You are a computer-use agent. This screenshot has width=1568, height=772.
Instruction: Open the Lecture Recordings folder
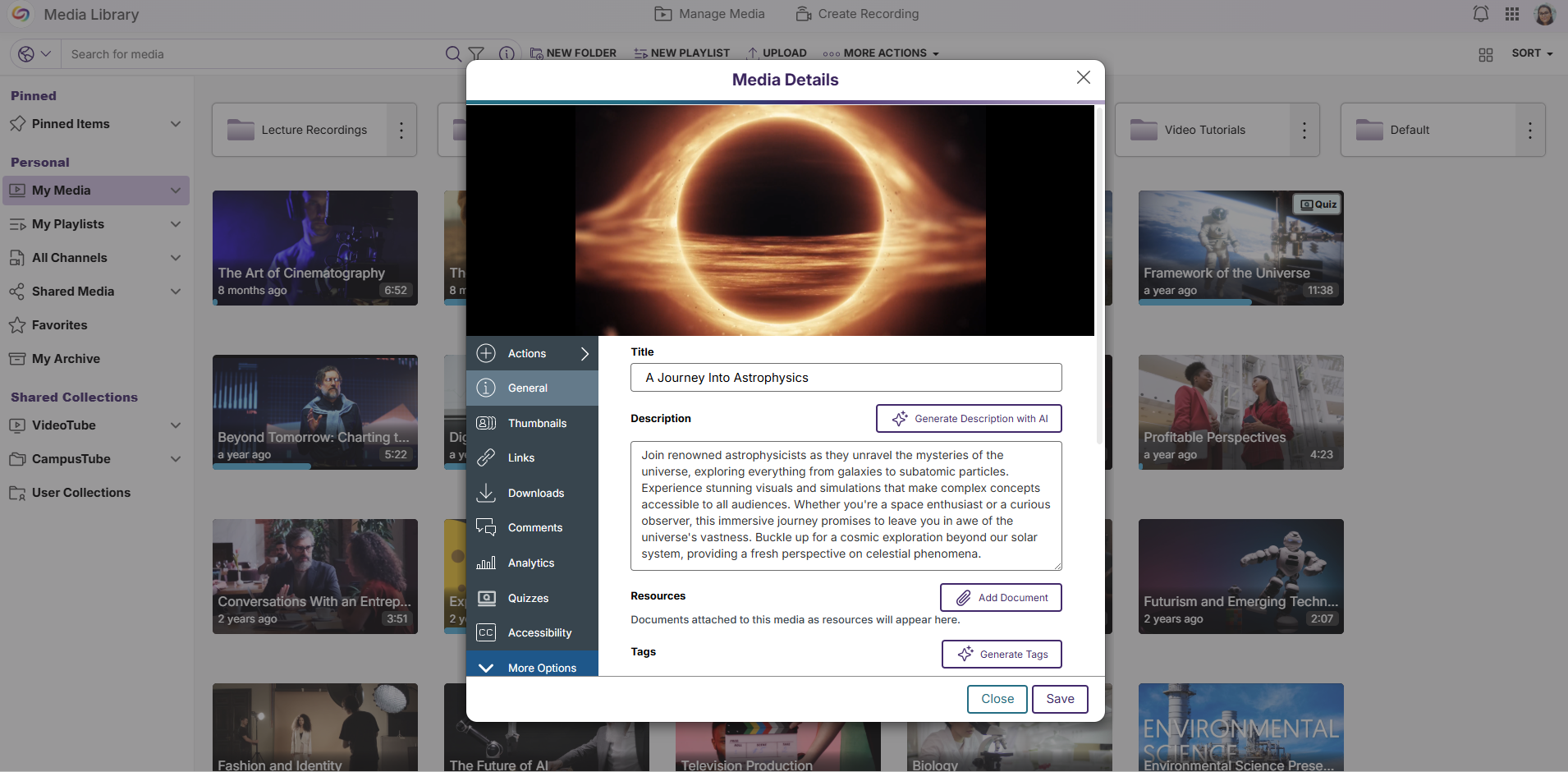point(300,130)
